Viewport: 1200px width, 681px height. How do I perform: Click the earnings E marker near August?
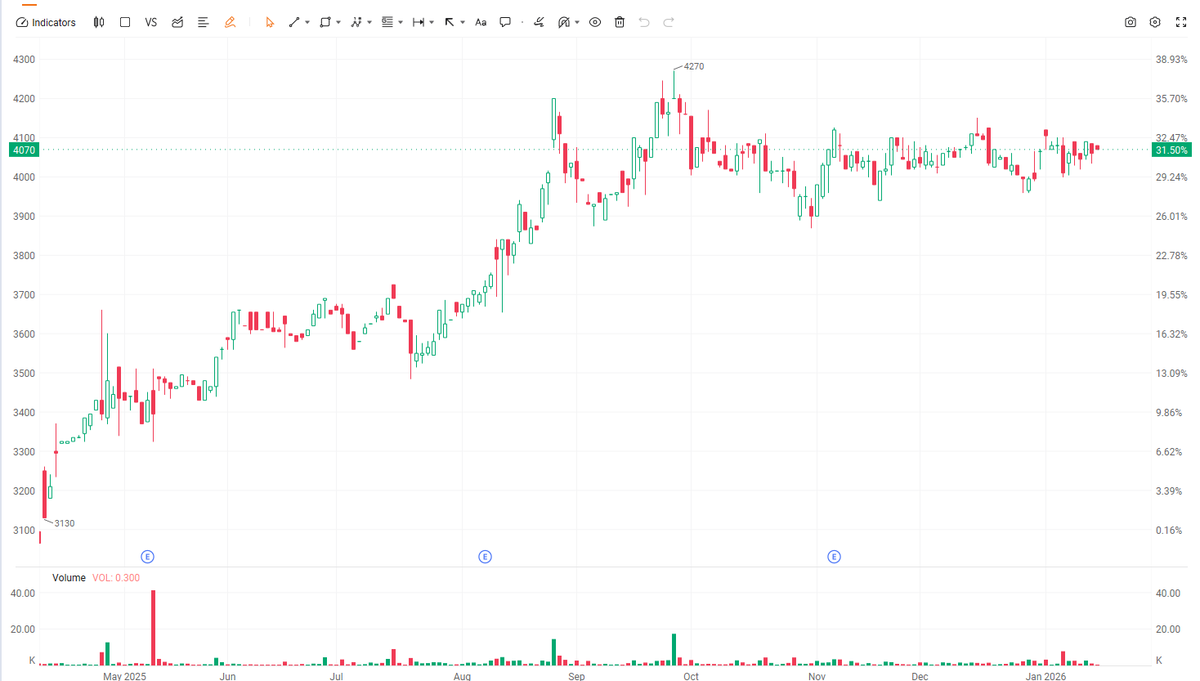485,556
